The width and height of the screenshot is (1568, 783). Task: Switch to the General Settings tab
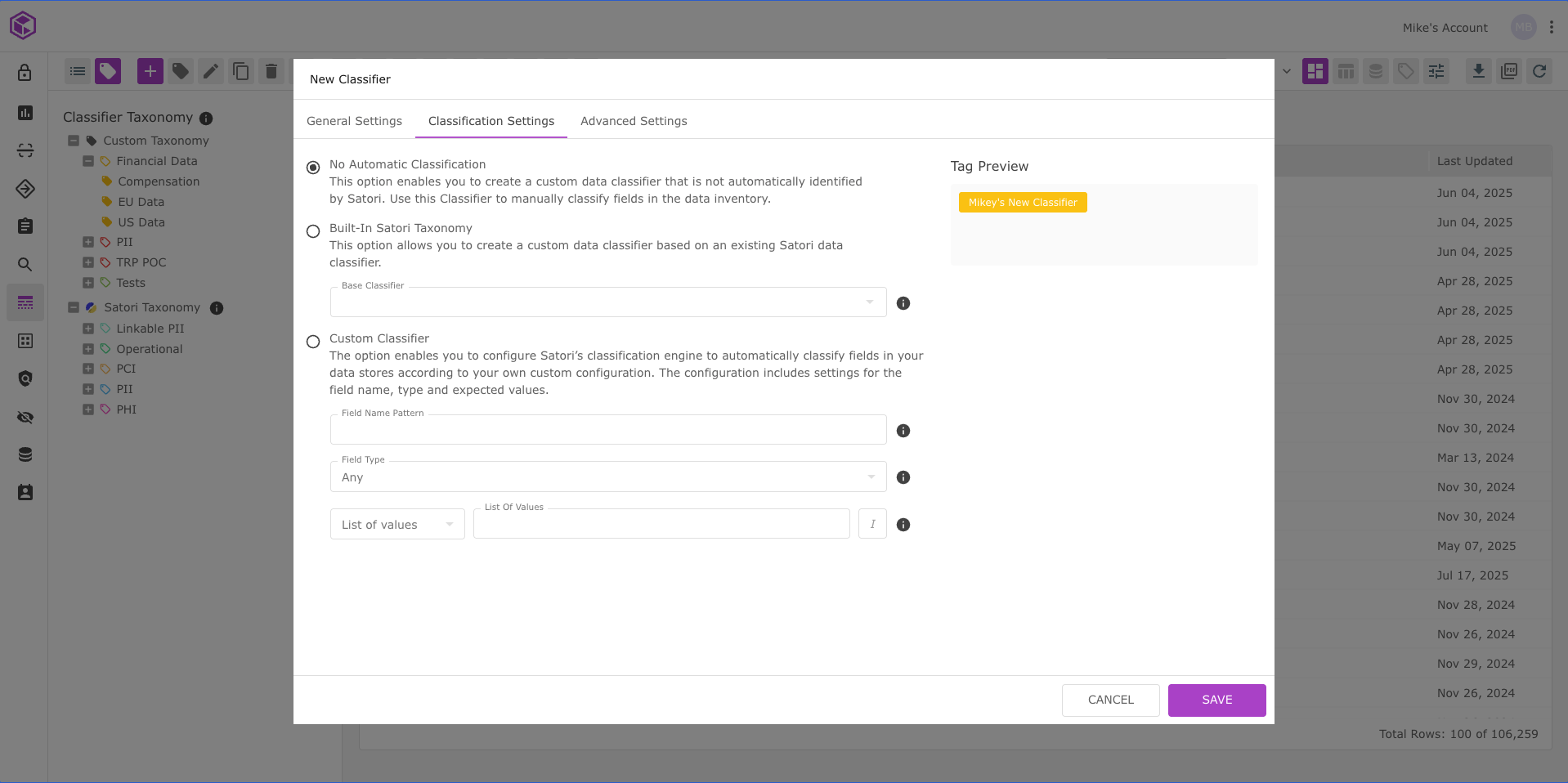coord(354,121)
